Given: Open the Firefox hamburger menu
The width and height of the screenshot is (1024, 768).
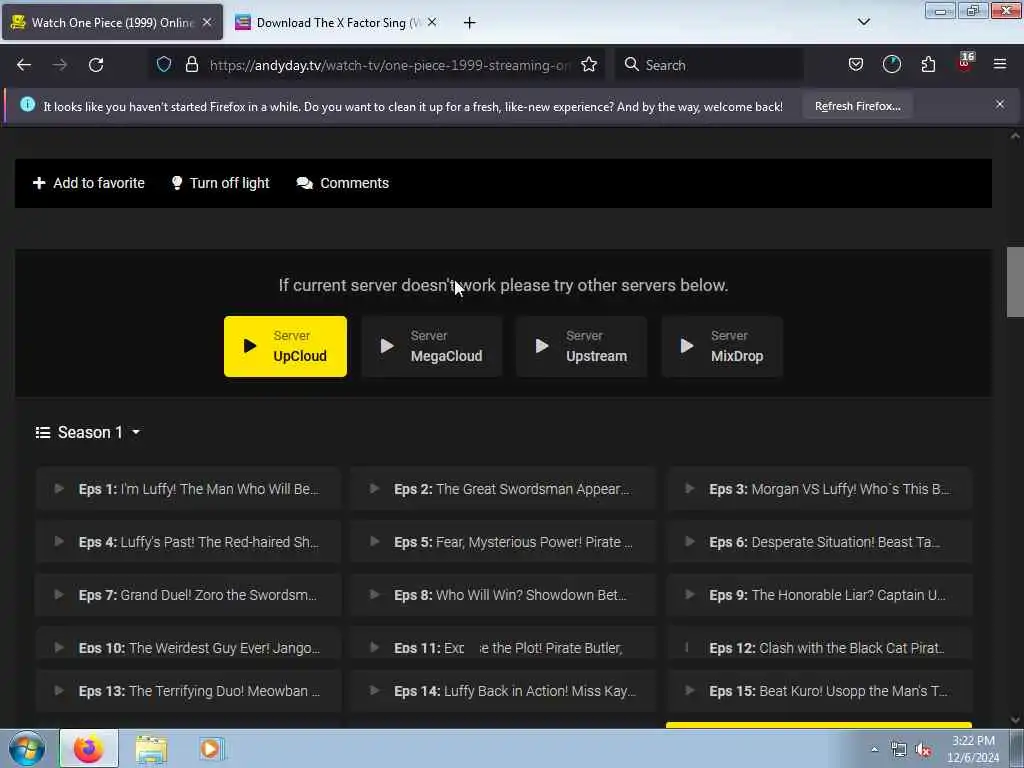Looking at the screenshot, I should point(1000,64).
